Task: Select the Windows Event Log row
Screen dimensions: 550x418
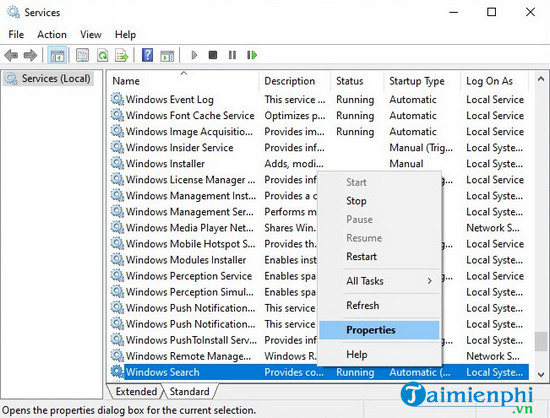Action: pyautogui.click(x=319, y=99)
